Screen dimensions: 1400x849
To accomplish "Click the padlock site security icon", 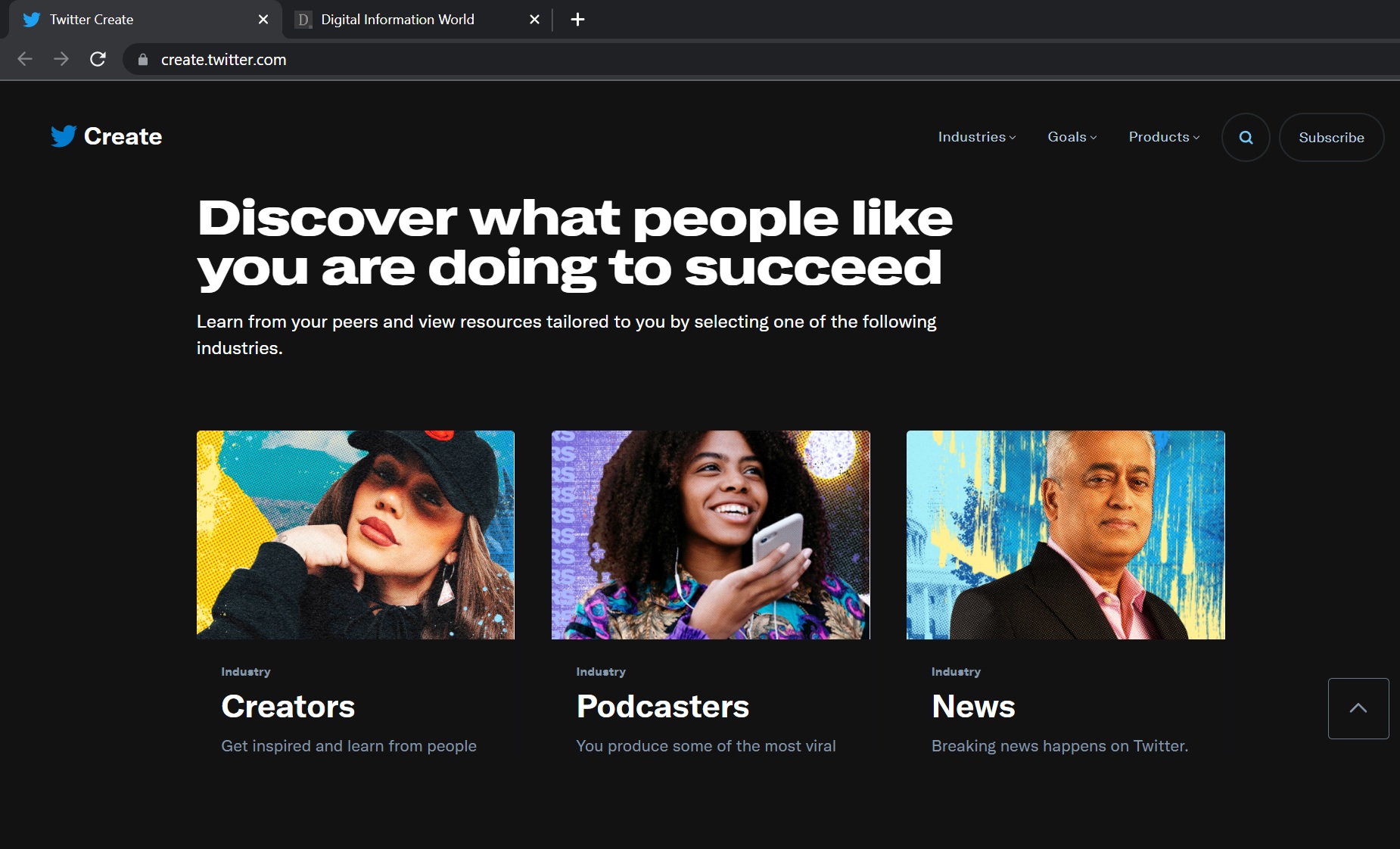I will (x=142, y=59).
